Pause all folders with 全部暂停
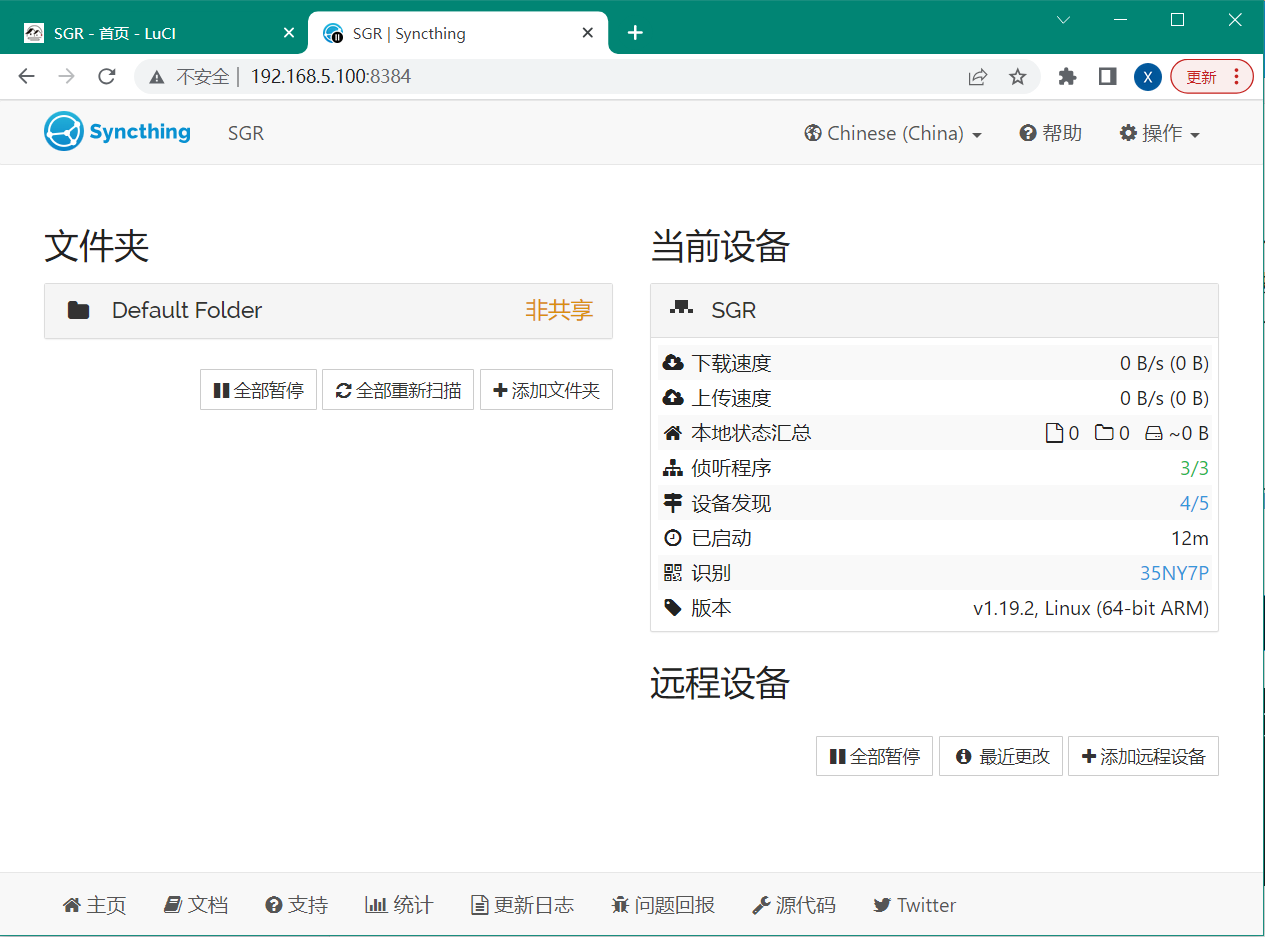1265x937 pixels. [258, 390]
